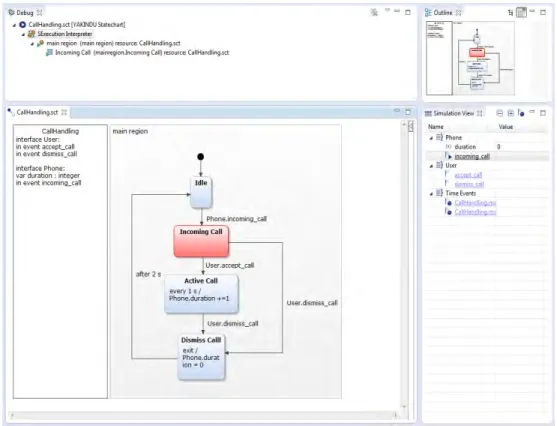
Task: Maximize the Outline panel
Action: click(543, 12)
